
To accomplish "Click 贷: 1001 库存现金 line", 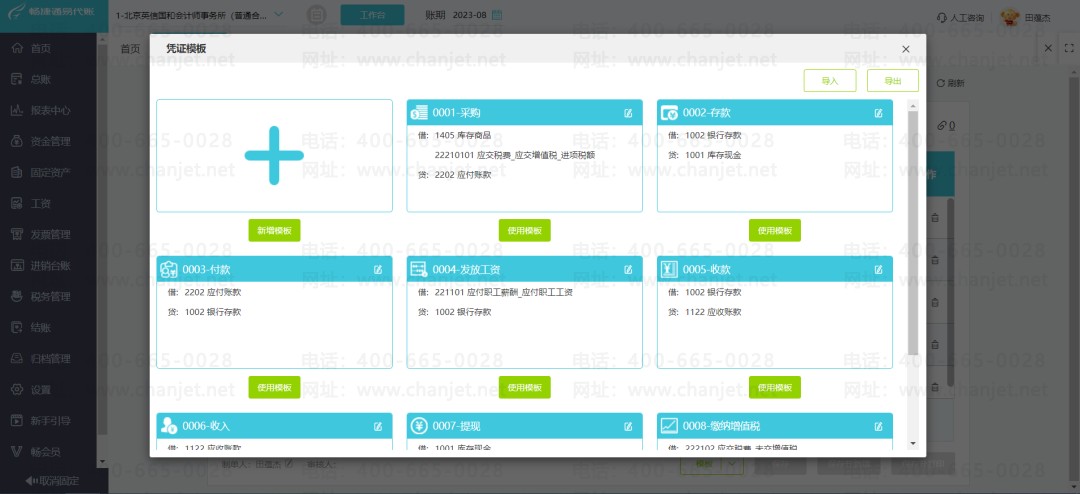I will click(705, 155).
